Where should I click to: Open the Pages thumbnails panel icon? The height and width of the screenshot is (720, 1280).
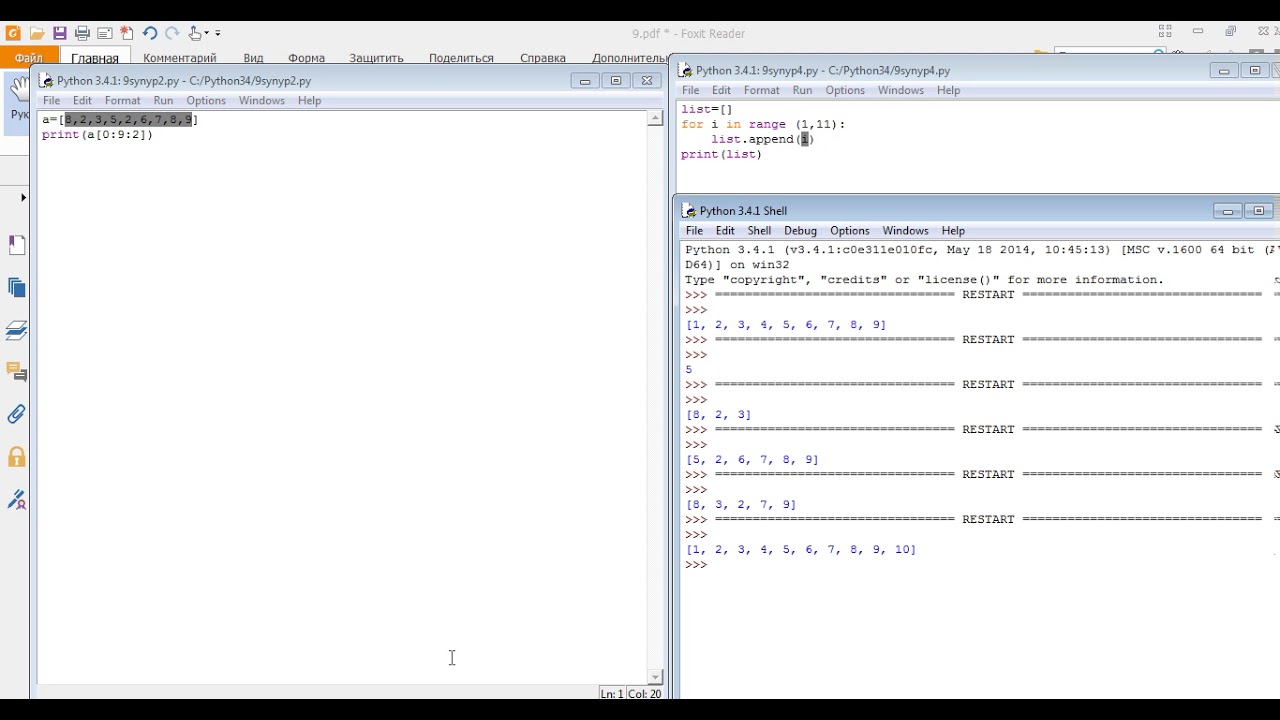[17, 288]
